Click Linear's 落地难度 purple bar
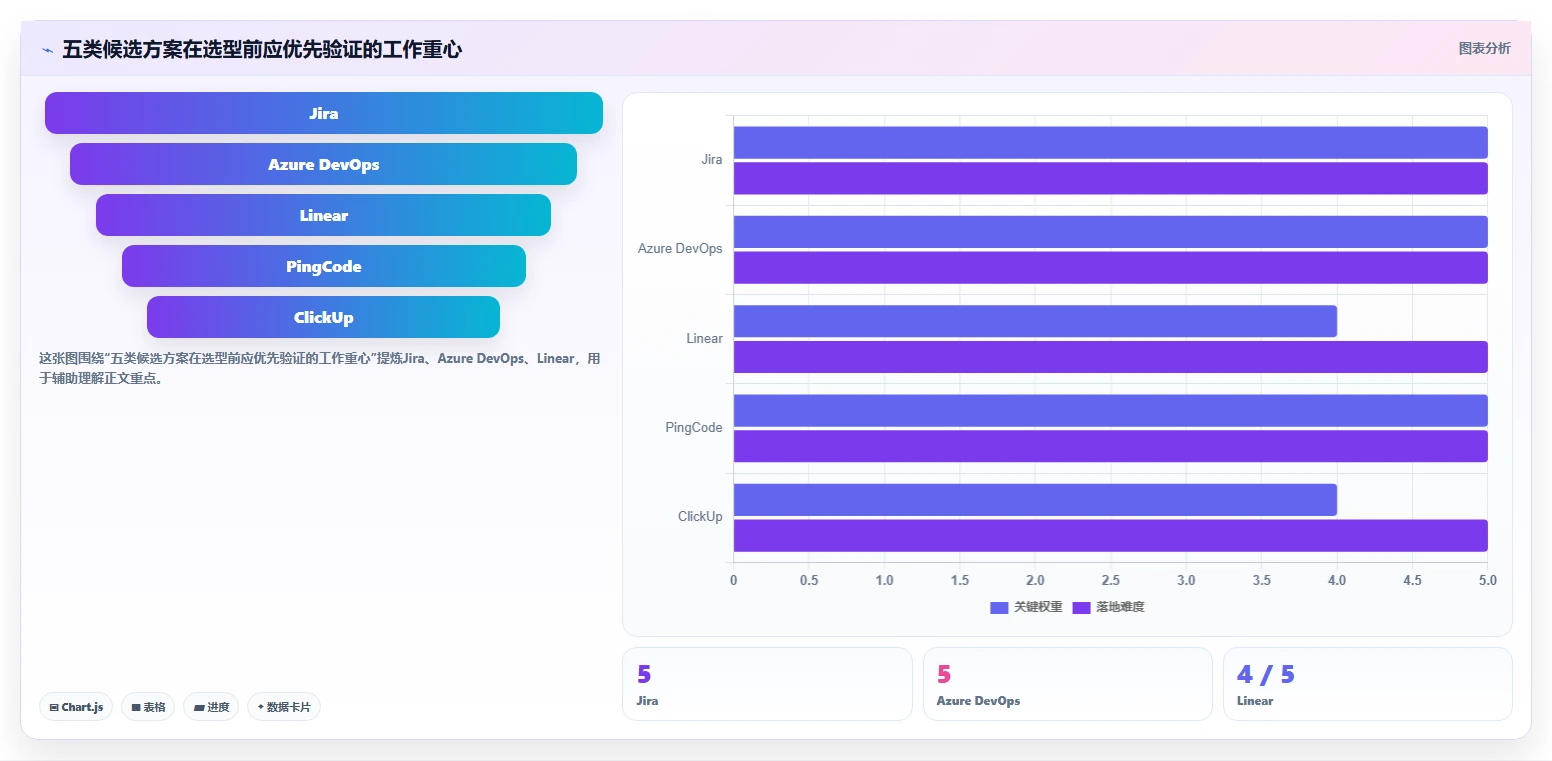Image resolution: width=1552 pixels, height=761 pixels. (x=1110, y=357)
